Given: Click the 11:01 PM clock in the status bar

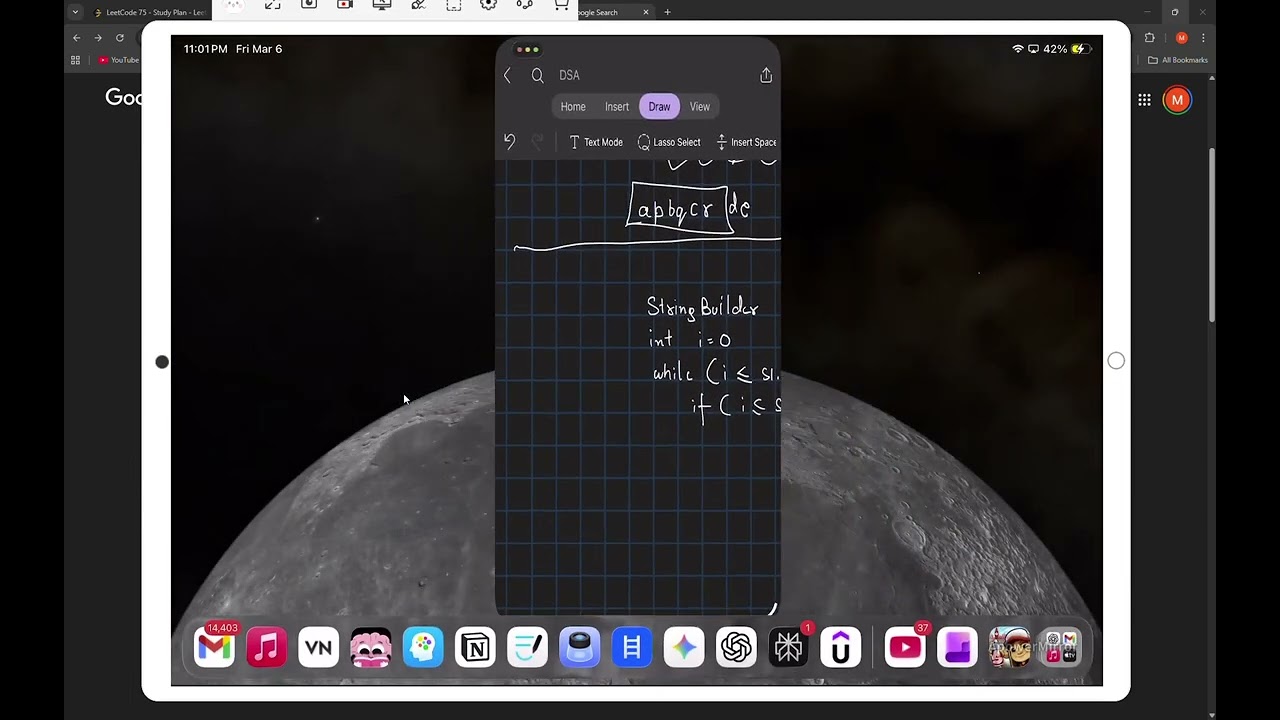Looking at the screenshot, I should (205, 49).
